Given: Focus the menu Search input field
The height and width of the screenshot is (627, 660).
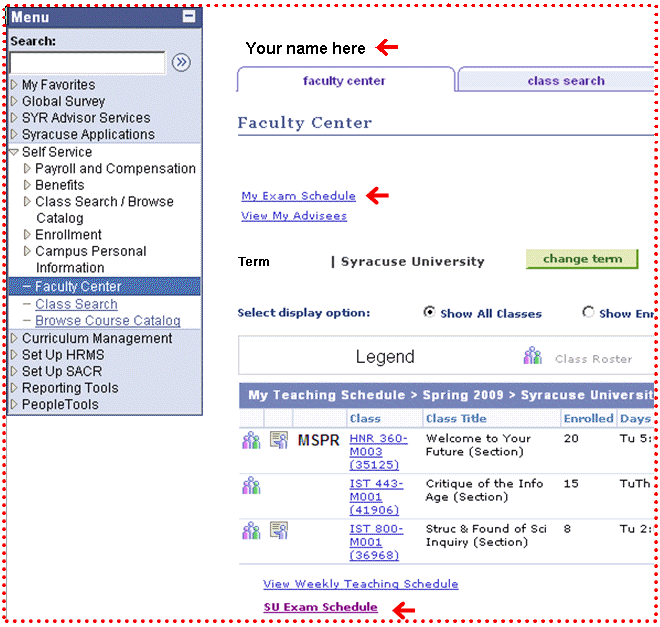Looking at the screenshot, I should point(87,63).
